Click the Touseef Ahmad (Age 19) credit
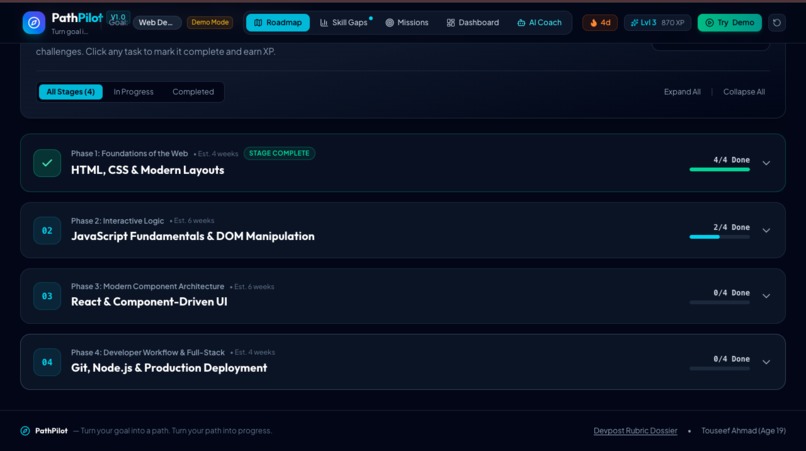The width and height of the screenshot is (806, 451). pyautogui.click(x=743, y=431)
